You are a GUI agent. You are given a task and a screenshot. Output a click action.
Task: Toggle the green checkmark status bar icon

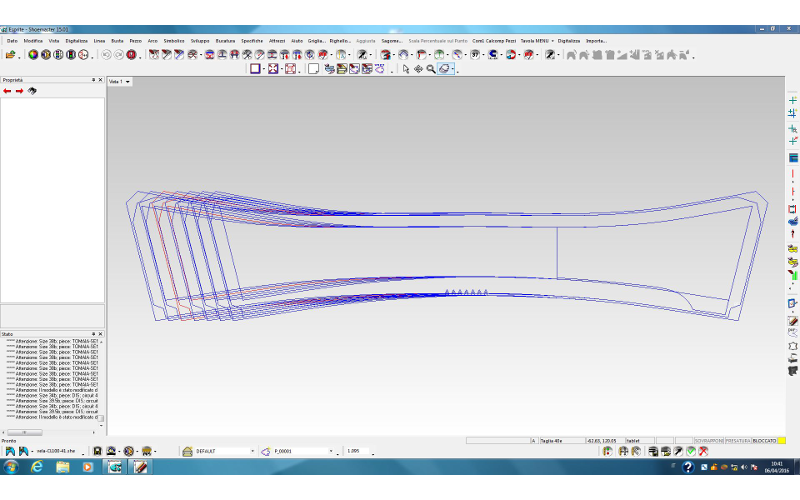691,452
